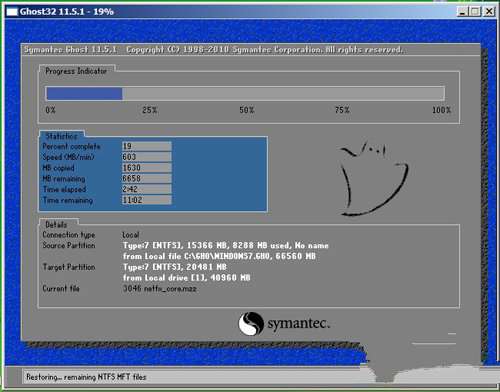Click the MB copied label
500x392 pixels.
pos(58,168)
